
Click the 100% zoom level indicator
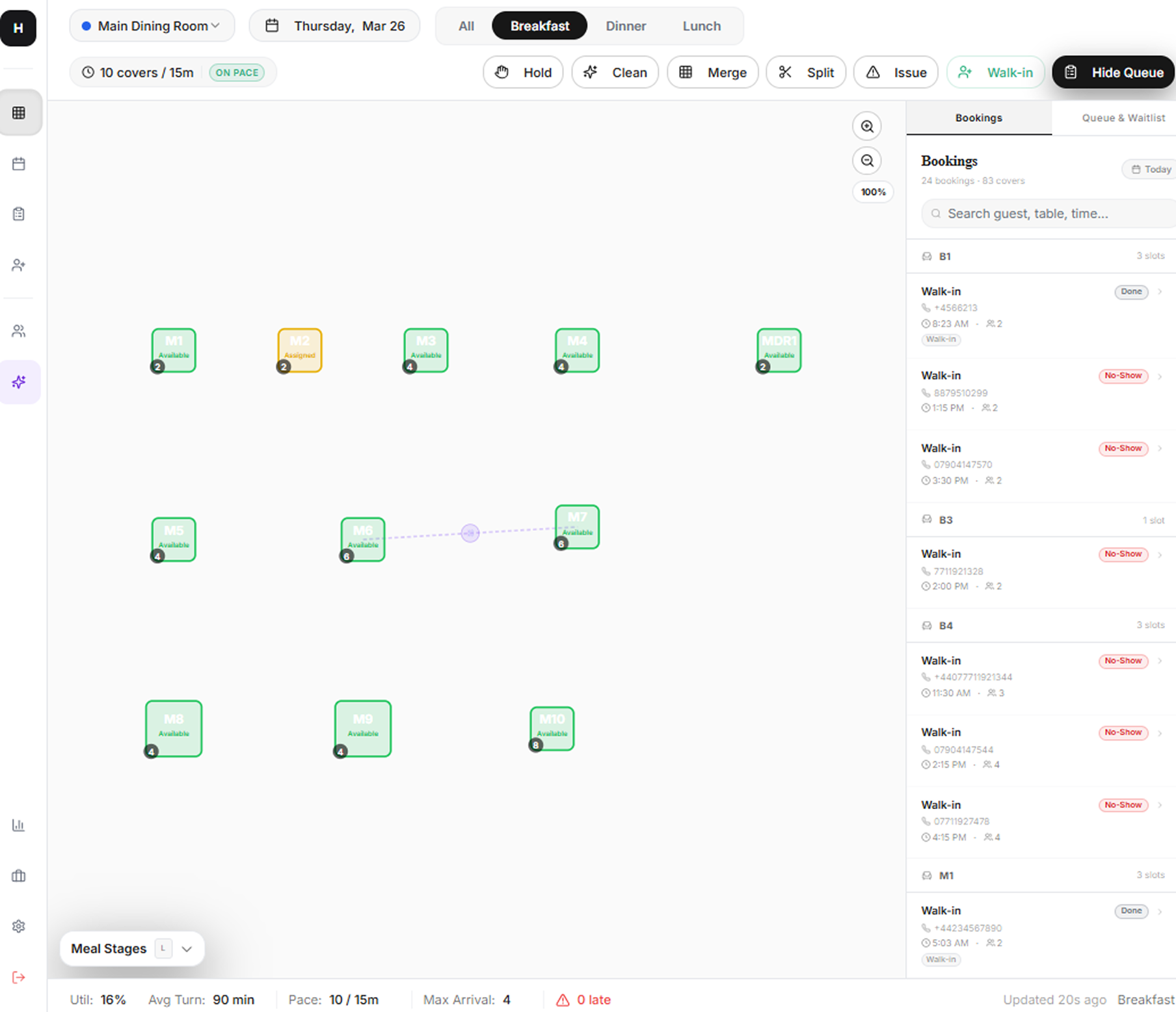tap(872, 191)
